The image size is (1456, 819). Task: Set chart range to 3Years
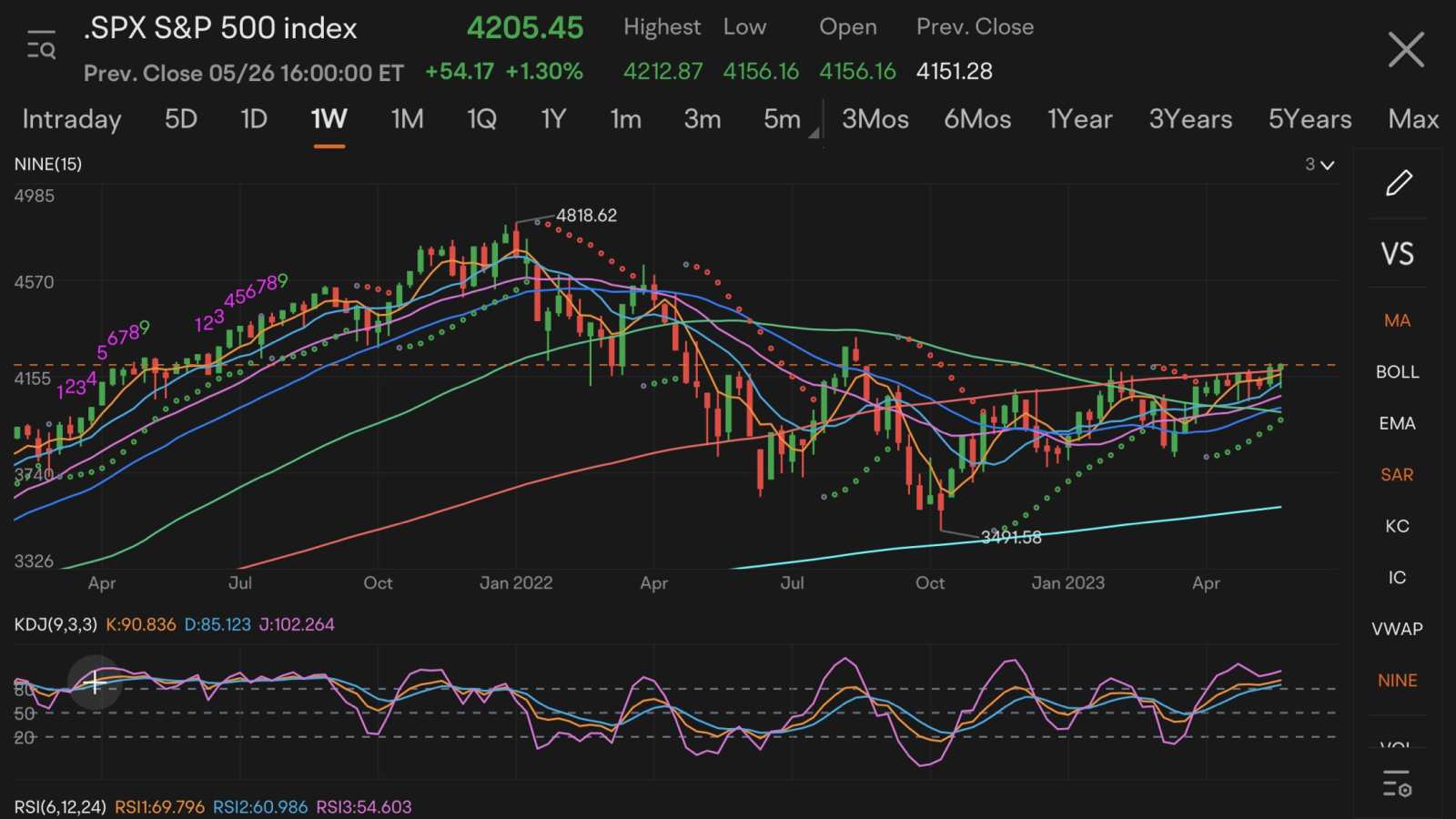(x=1190, y=119)
